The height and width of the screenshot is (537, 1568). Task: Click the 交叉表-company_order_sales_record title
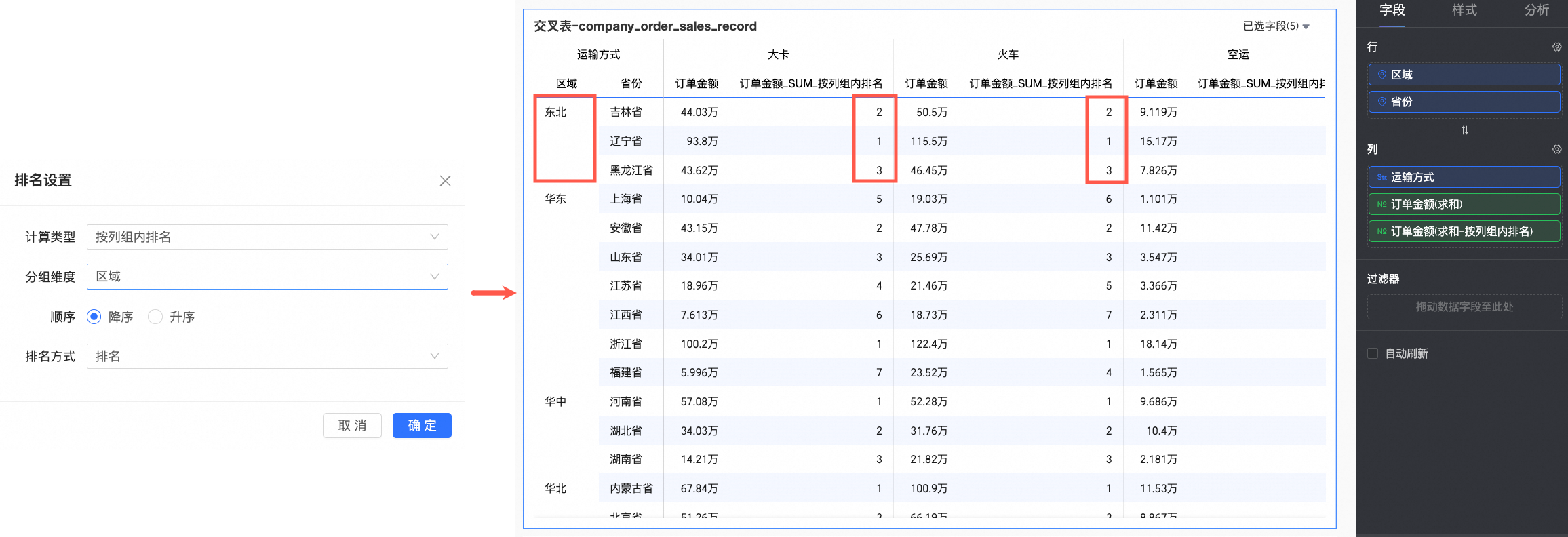point(645,26)
